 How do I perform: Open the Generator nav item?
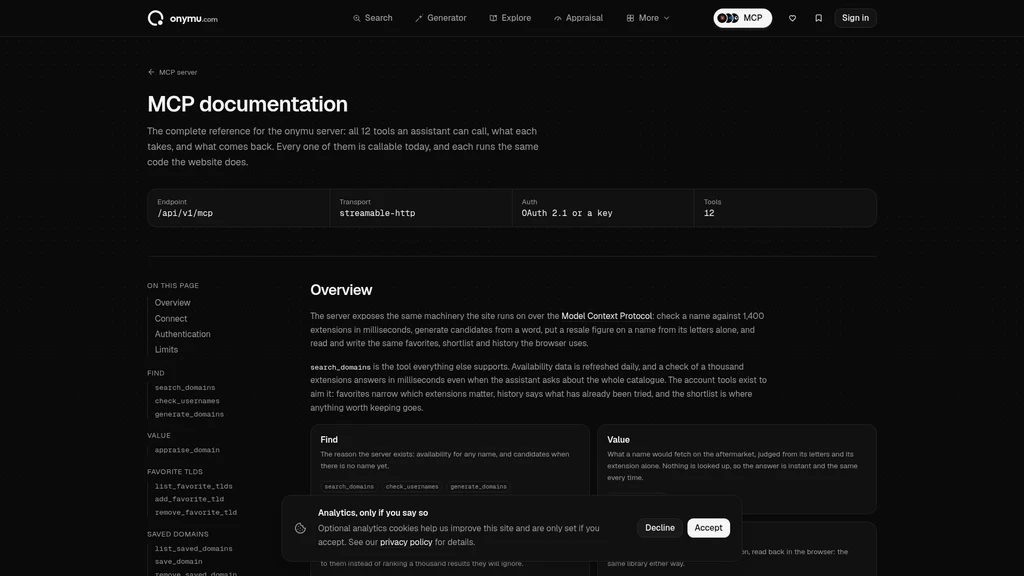tap(441, 18)
